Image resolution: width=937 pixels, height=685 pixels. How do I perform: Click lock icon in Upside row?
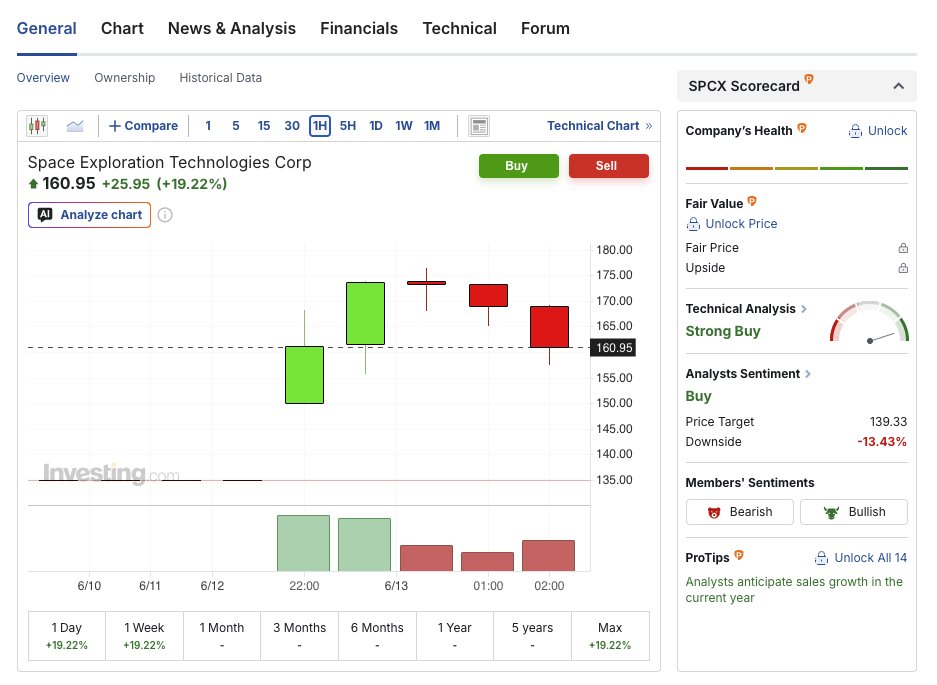[903, 268]
